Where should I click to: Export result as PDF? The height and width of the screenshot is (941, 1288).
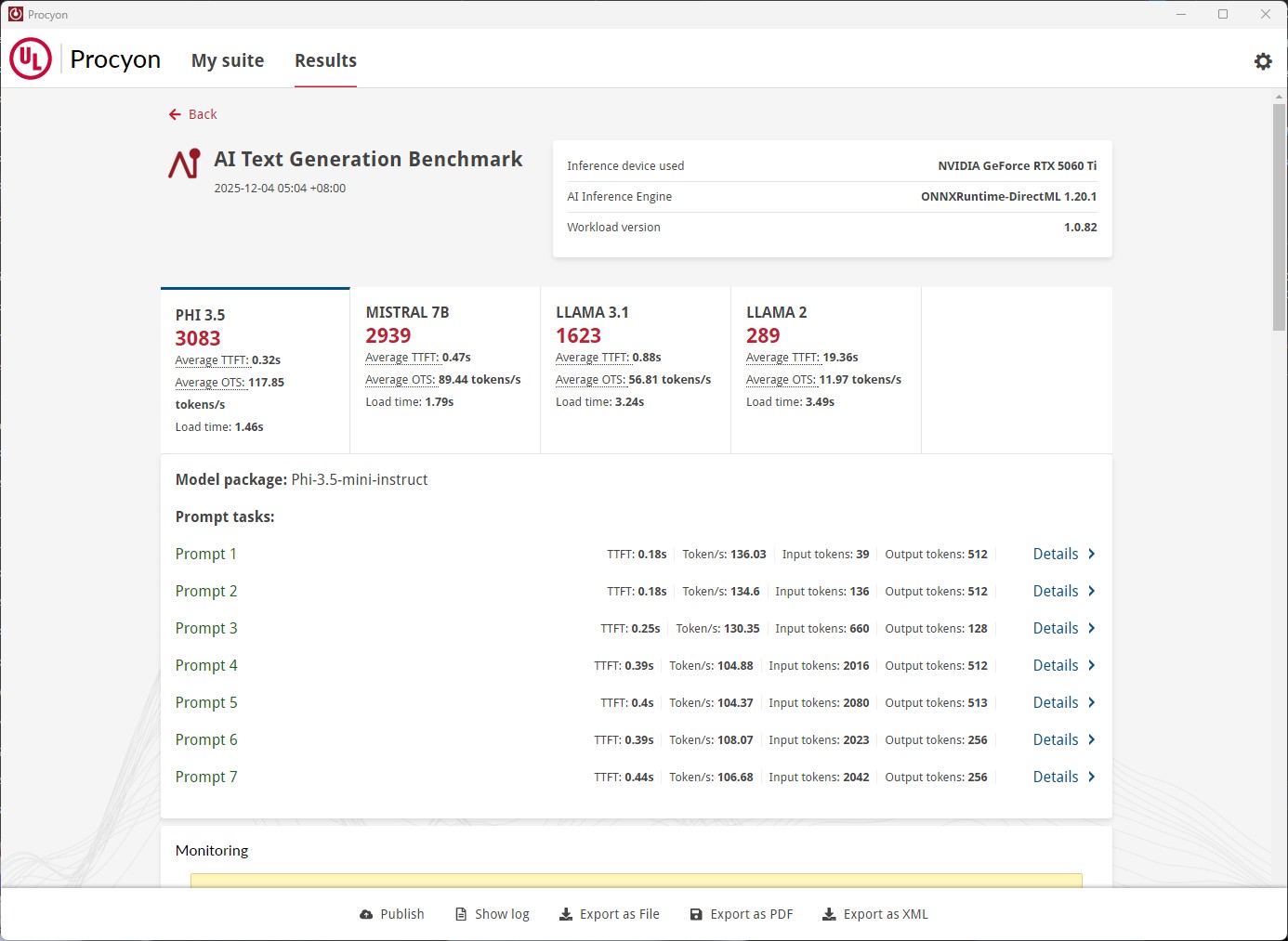(x=742, y=915)
